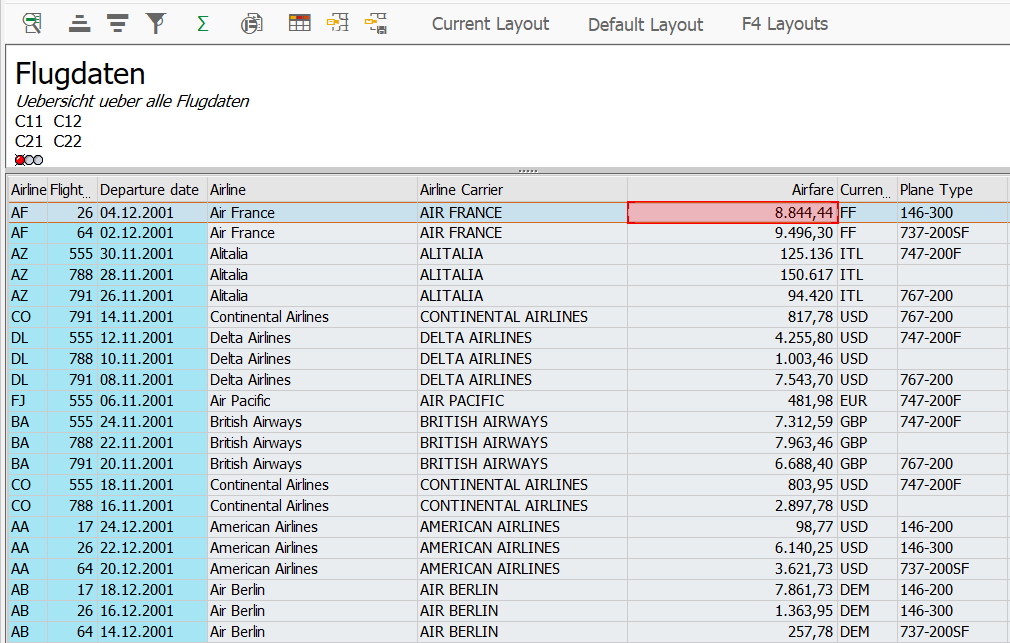The image size is (1010, 643).
Task: Click the Default Layout button
Action: pyautogui.click(x=645, y=24)
